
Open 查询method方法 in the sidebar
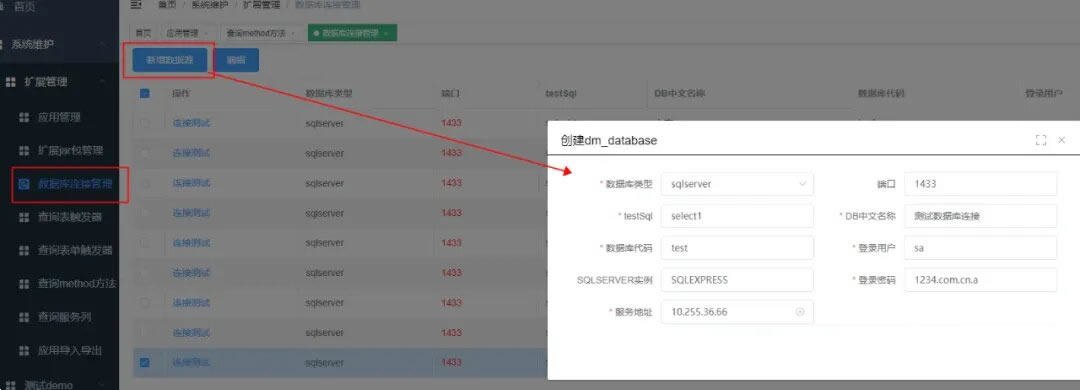(77, 283)
